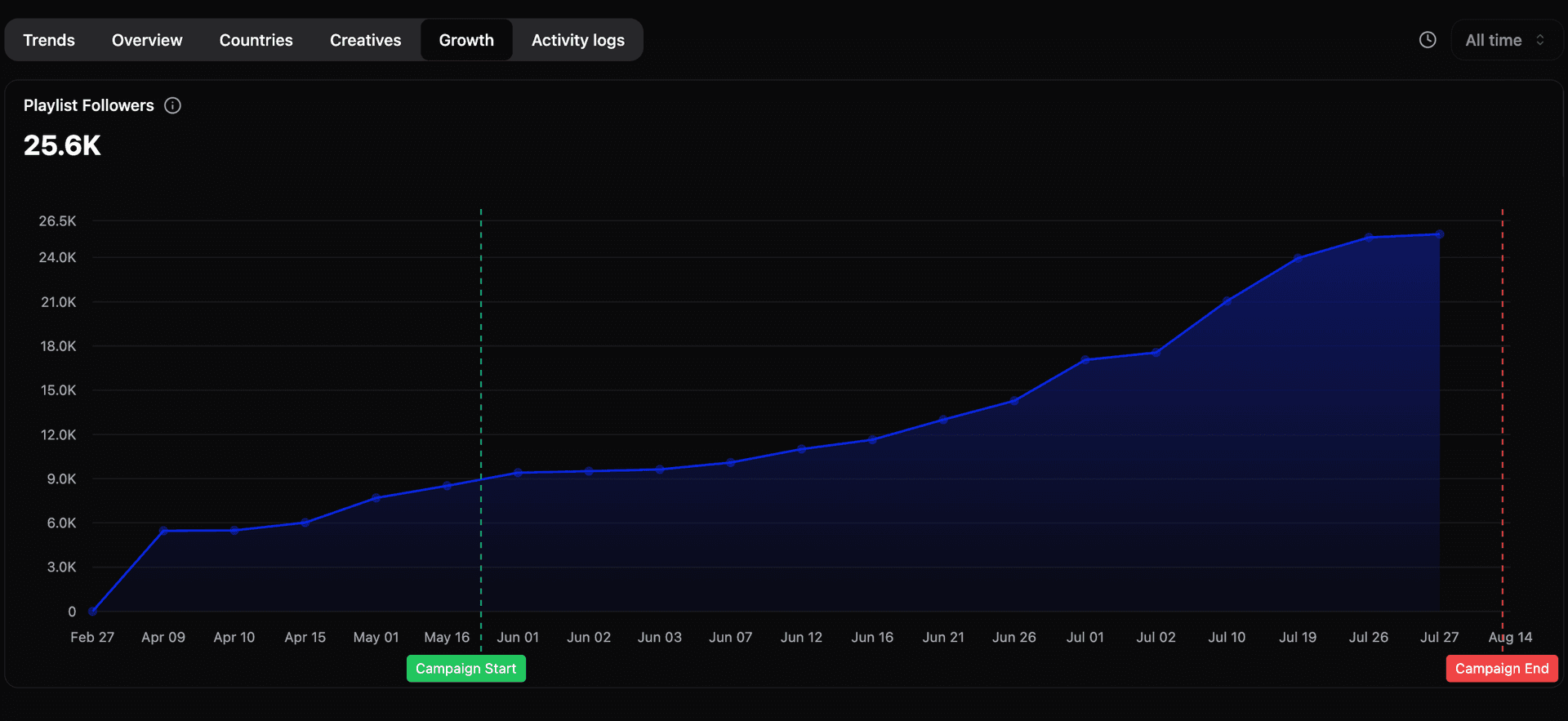Click the red Campaign End label
The image size is (1568, 721).
coord(1502,669)
